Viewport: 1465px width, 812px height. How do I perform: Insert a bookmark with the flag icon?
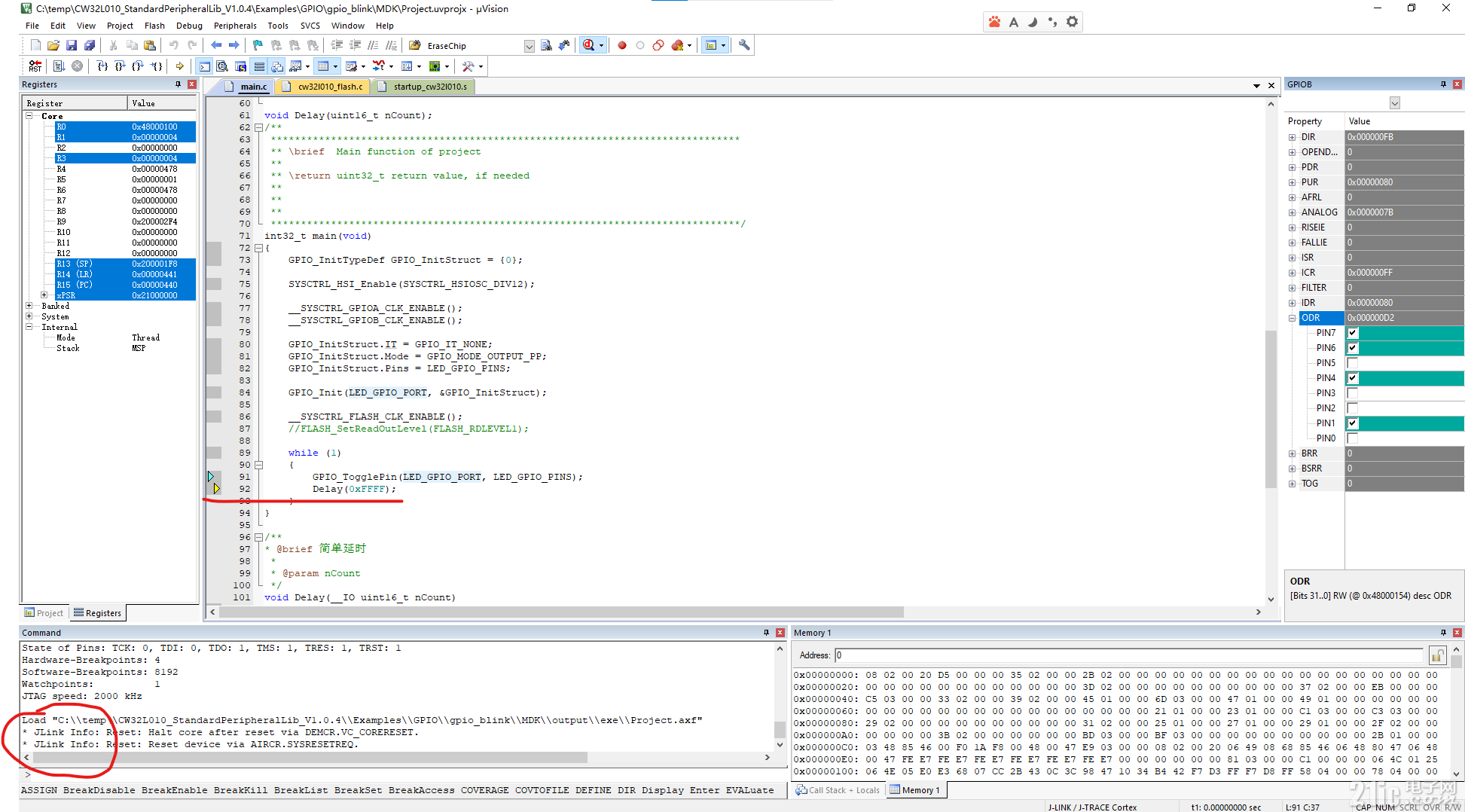(x=258, y=46)
